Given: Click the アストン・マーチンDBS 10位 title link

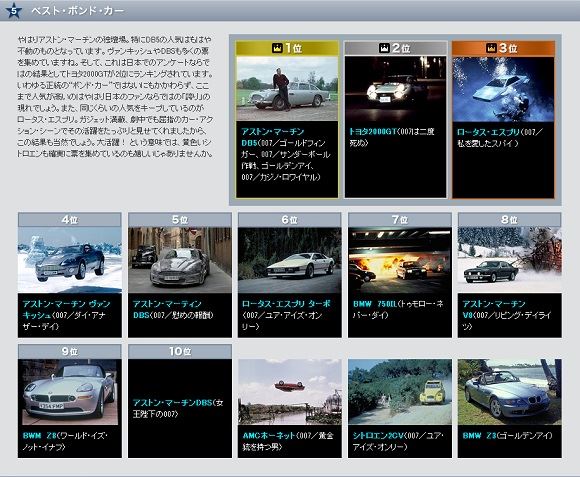Looking at the screenshot, I should 173,403.
